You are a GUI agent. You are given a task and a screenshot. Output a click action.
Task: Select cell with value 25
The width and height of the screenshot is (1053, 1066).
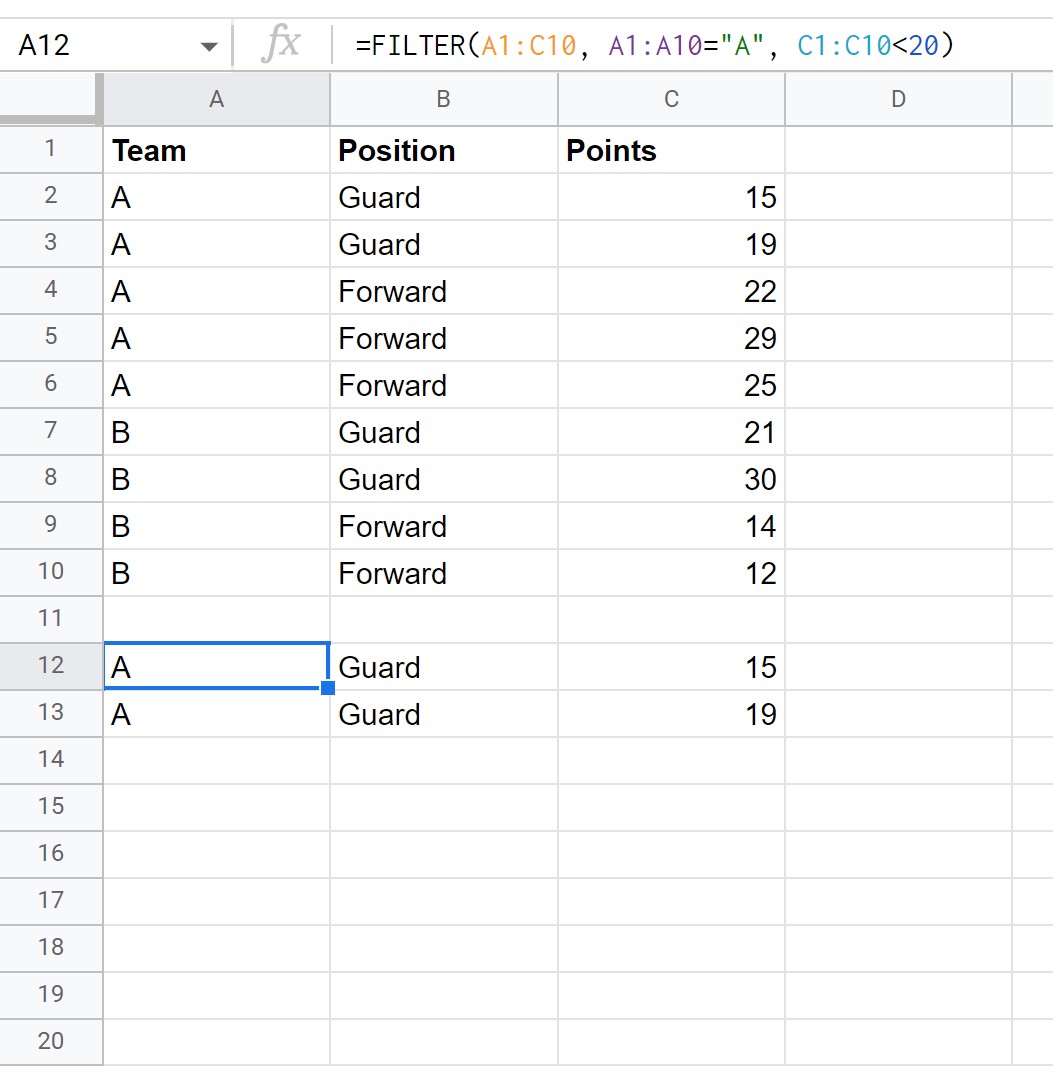click(671, 385)
